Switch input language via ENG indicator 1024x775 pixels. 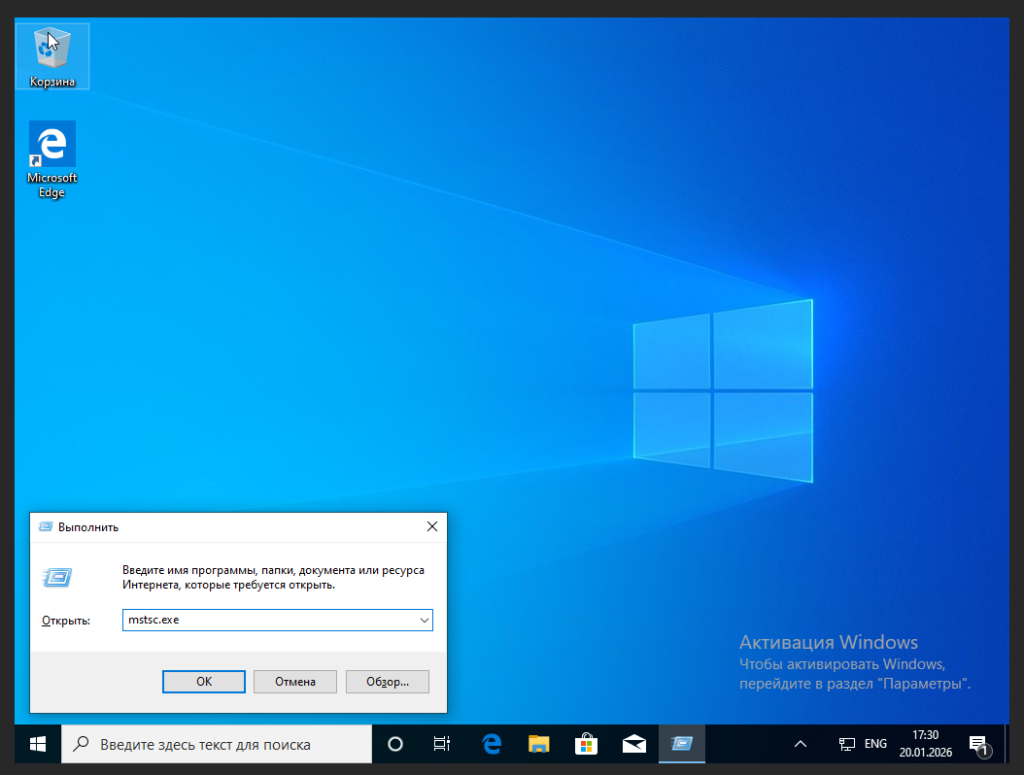[875, 744]
